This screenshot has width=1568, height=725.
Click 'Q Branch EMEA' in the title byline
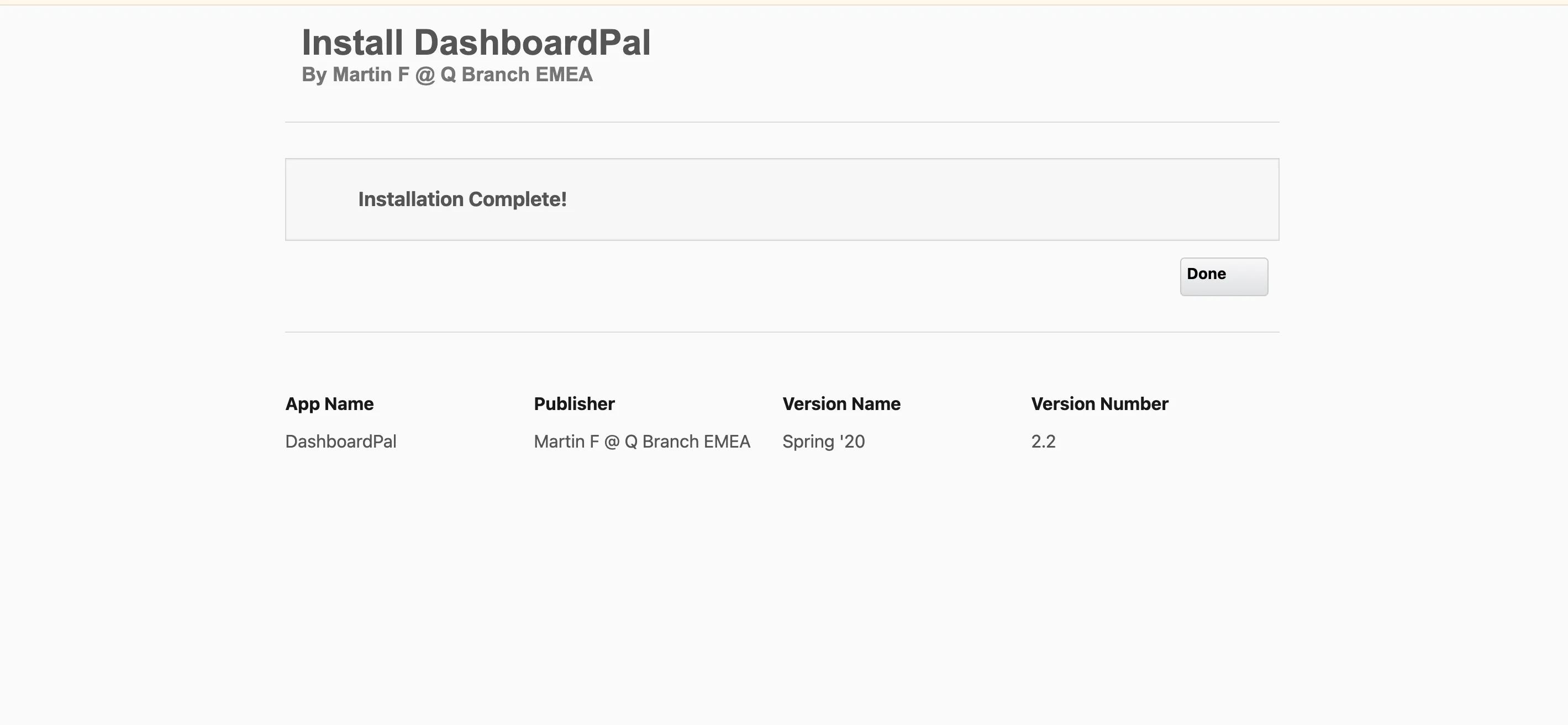(x=516, y=74)
